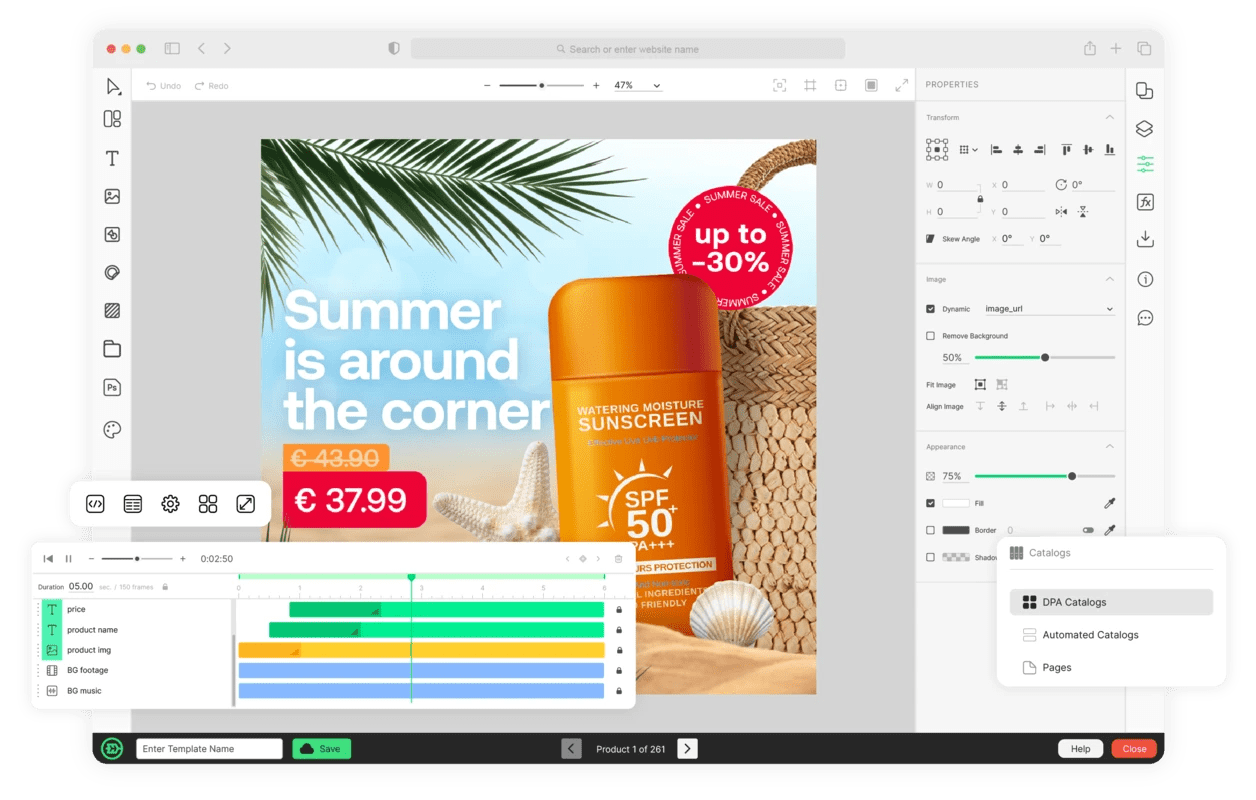Open the Photoshop import tool
Screen dimensions: 1256x800
point(112,388)
